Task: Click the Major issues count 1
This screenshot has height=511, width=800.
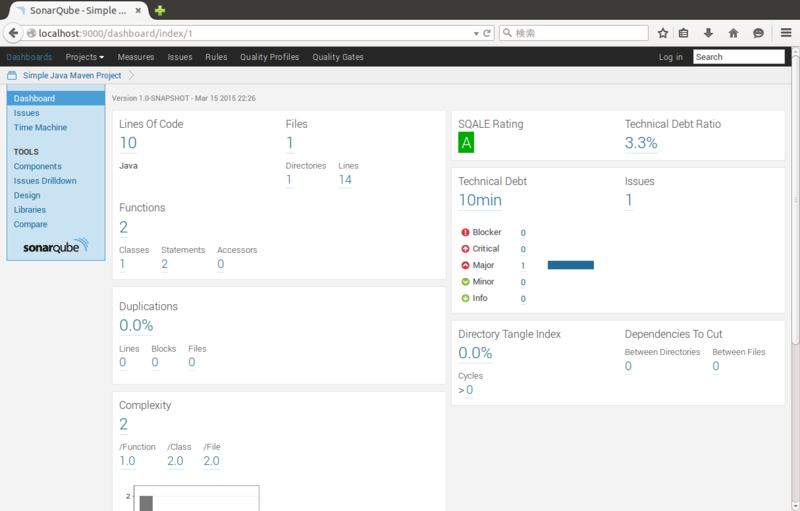Action: pyautogui.click(x=523, y=266)
